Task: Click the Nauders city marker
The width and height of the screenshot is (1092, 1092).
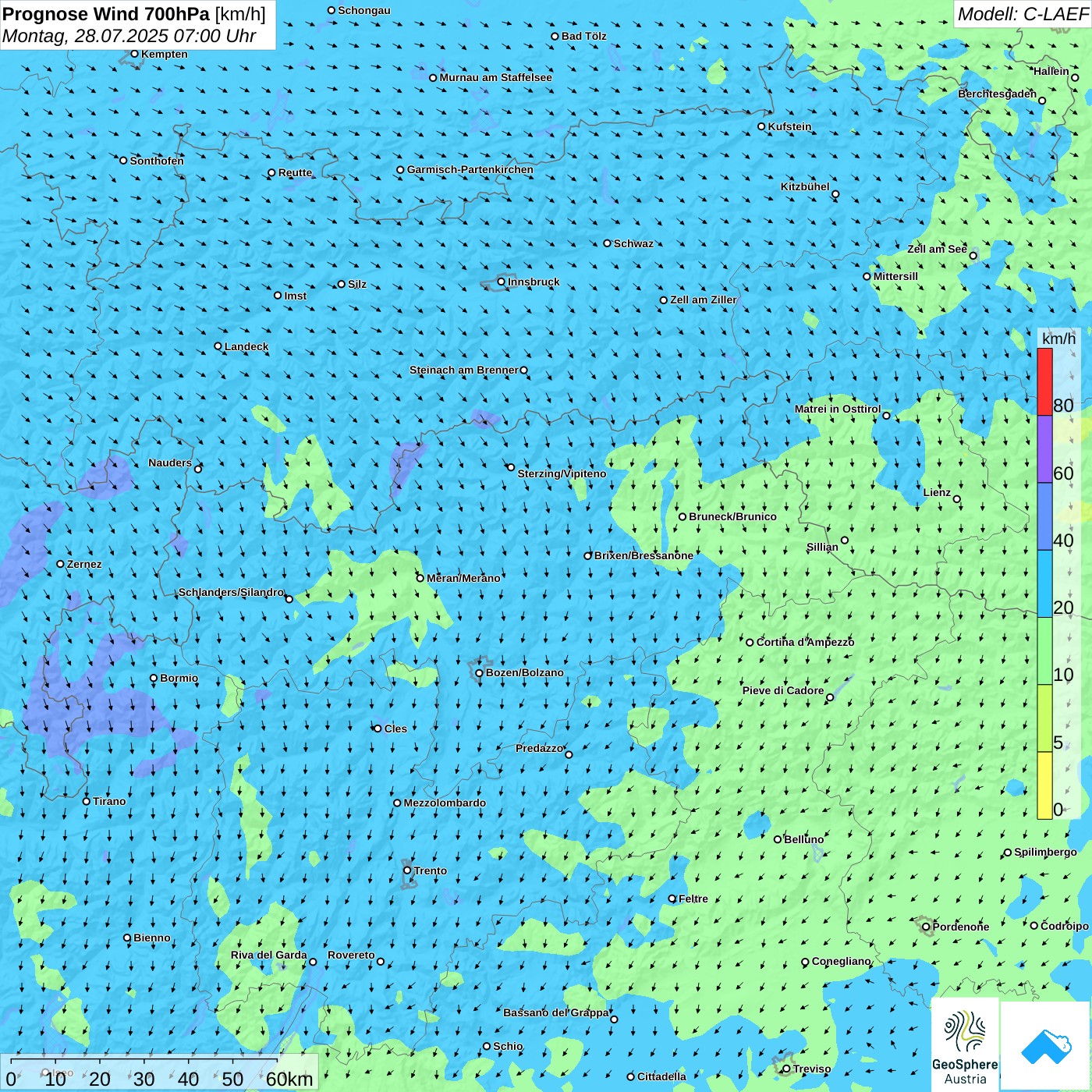Action: pos(198,469)
